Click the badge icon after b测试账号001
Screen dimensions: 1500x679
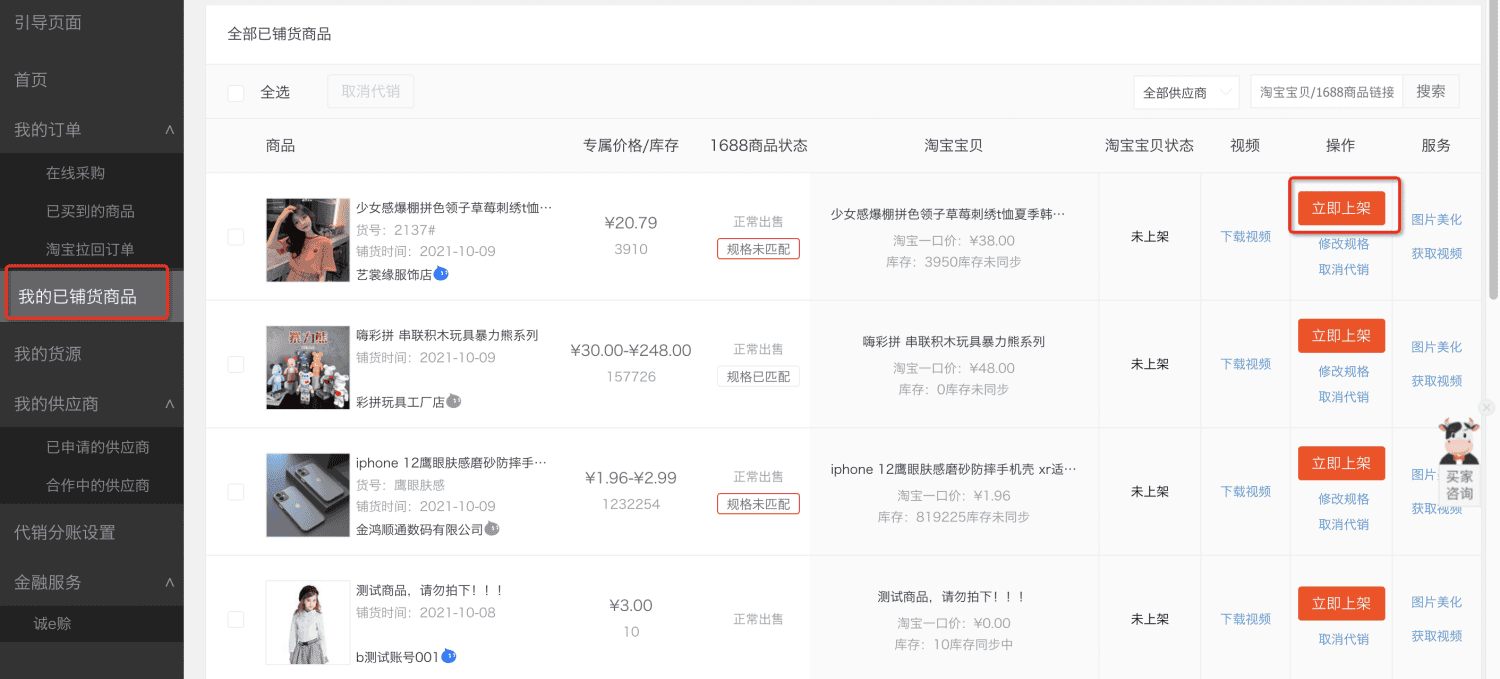(x=448, y=657)
